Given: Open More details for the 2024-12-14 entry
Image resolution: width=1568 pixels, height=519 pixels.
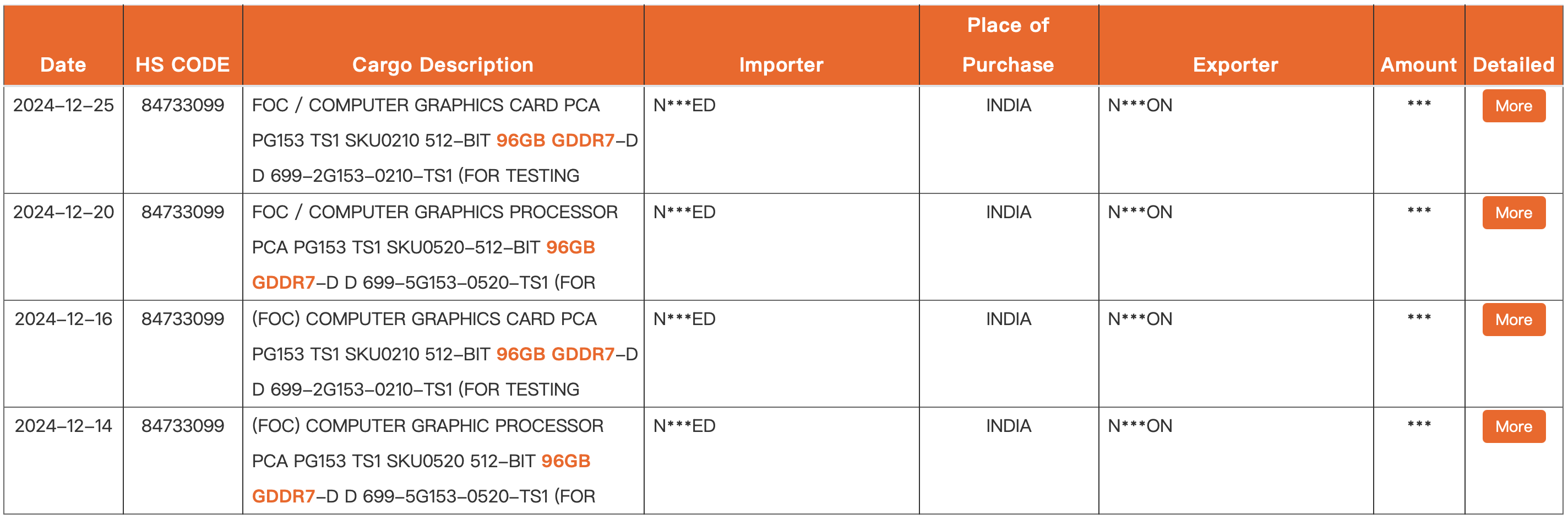Looking at the screenshot, I should [1513, 426].
